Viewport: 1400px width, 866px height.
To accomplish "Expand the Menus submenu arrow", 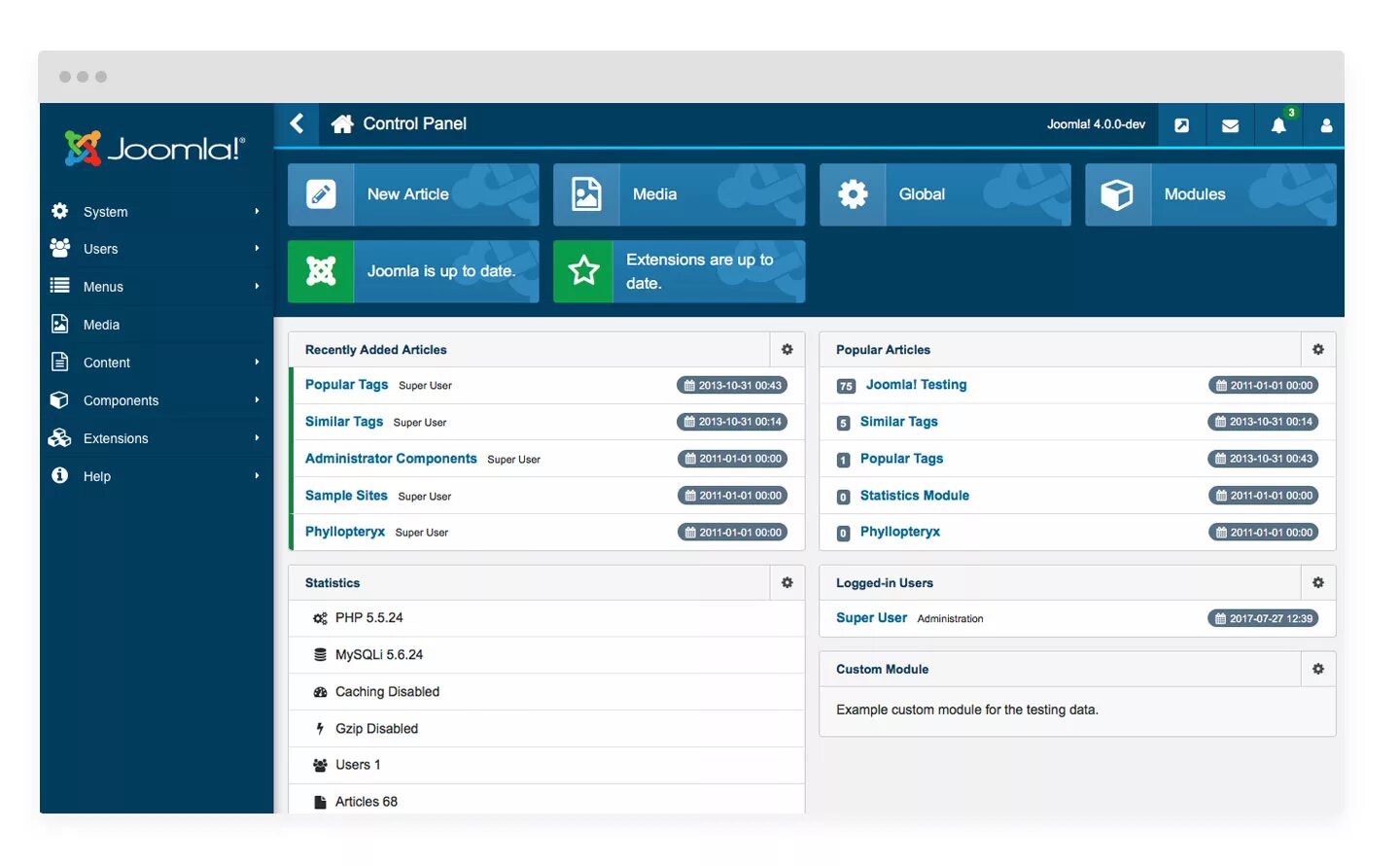I will point(258,287).
